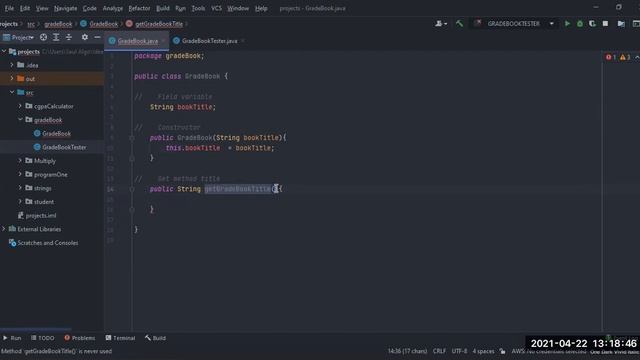Open the Refactor menu
The width and height of the screenshot is (640, 360).
pyautogui.click(x=139, y=8)
